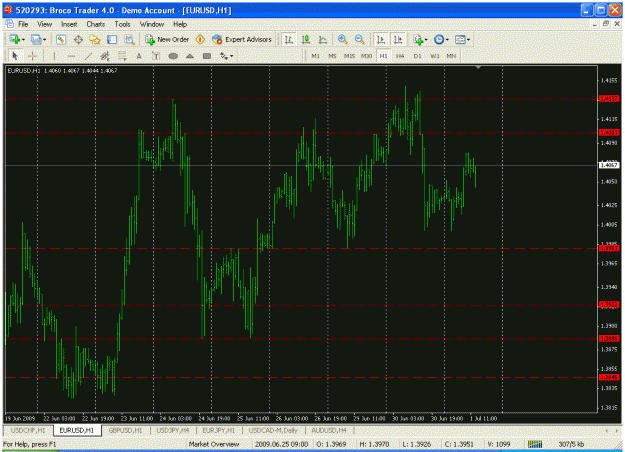This screenshot has height=452, width=625.
Task: Zoom in on the chart
Action: [342, 39]
